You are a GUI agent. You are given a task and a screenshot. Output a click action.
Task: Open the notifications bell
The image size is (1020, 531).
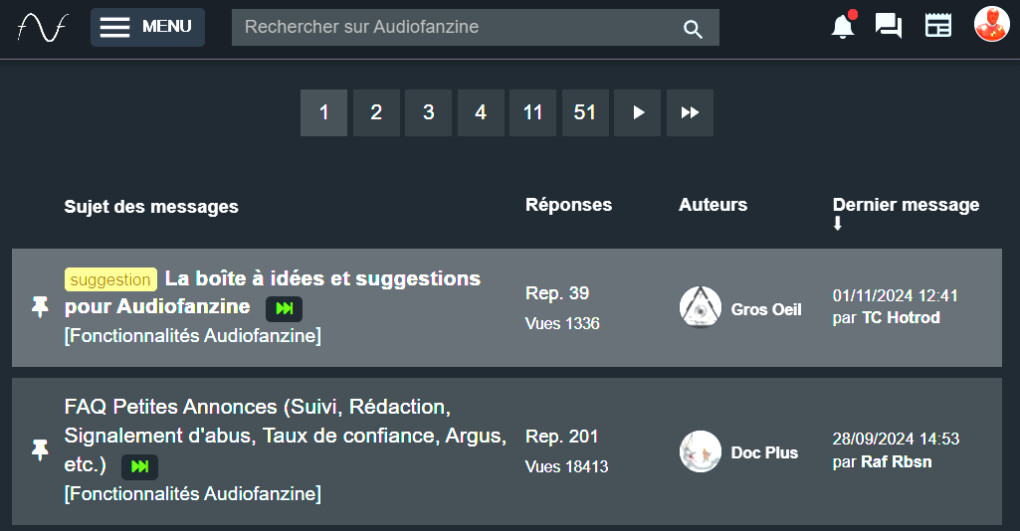coord(843,25)
